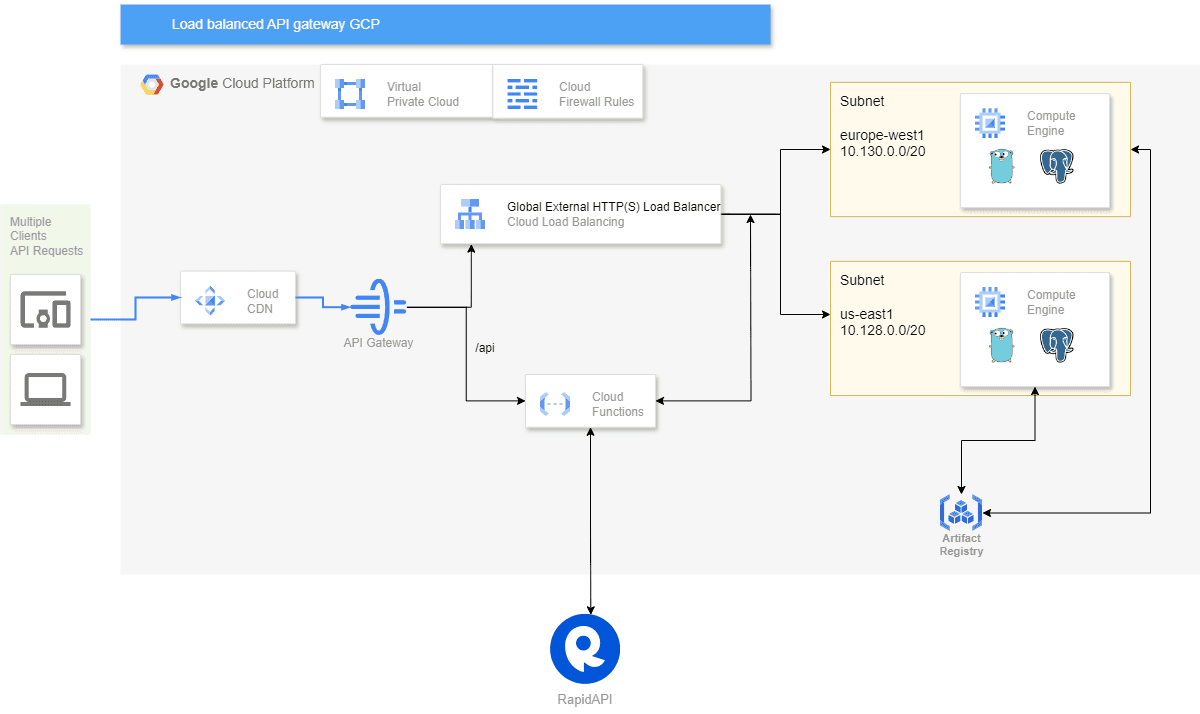Click the Google Cloud Platform logo

pos(152,84)
